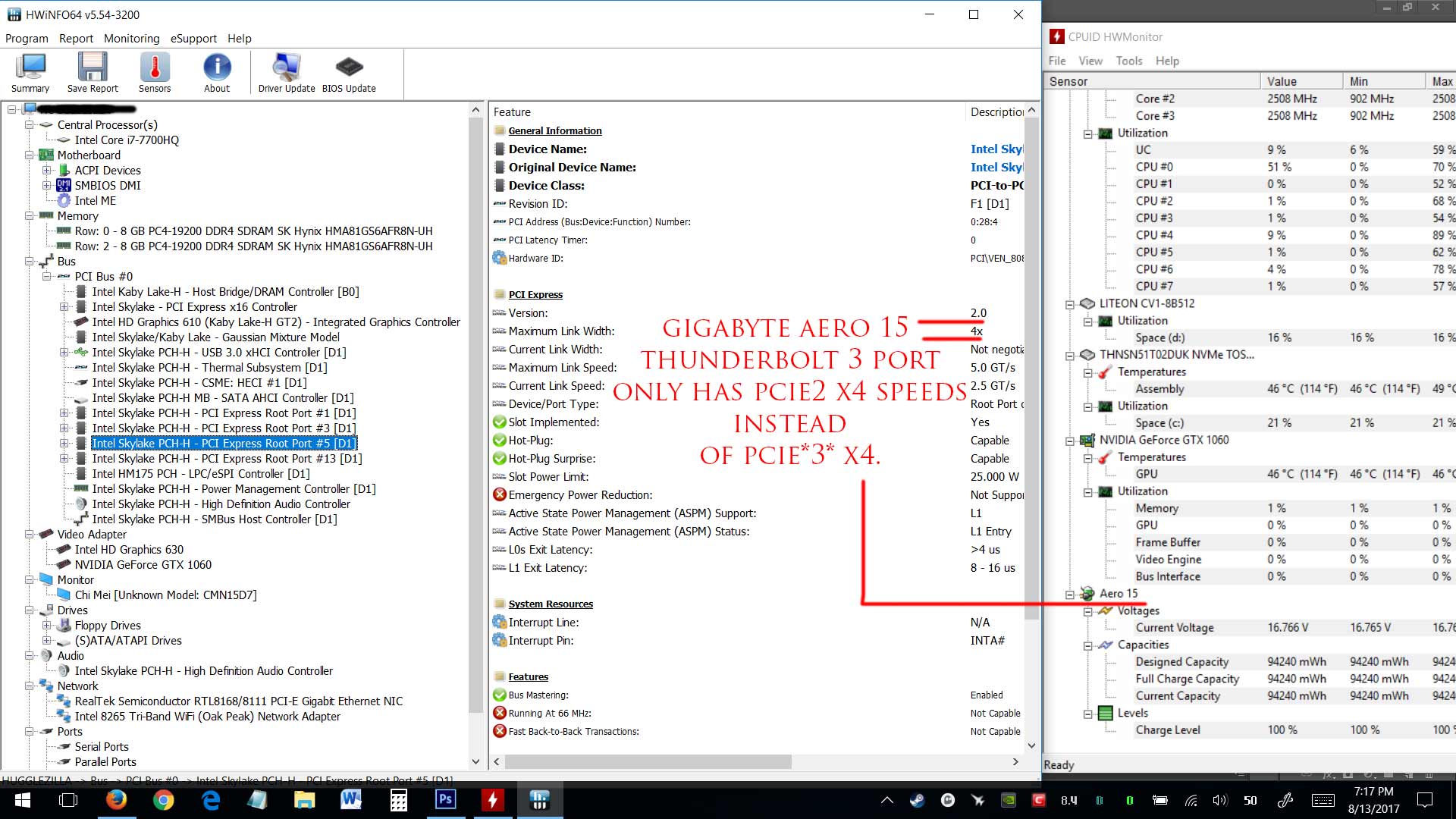Click the PCI Express section heading
Screen dimensions: 1456x819
pyautogui.click(x=535, y=295)
